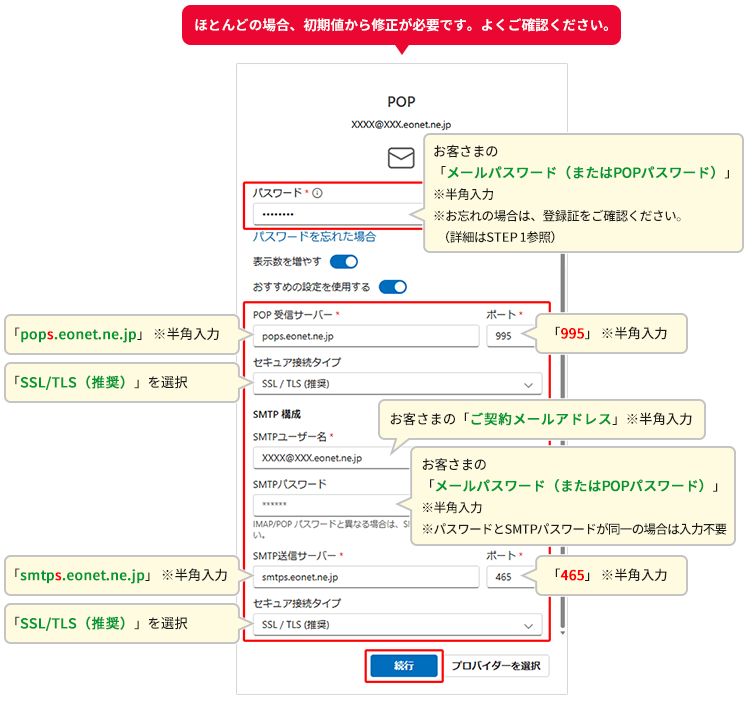Click the SMTP port field showing 465
This screenshot has width=748, height=705.
coord(509,577)
